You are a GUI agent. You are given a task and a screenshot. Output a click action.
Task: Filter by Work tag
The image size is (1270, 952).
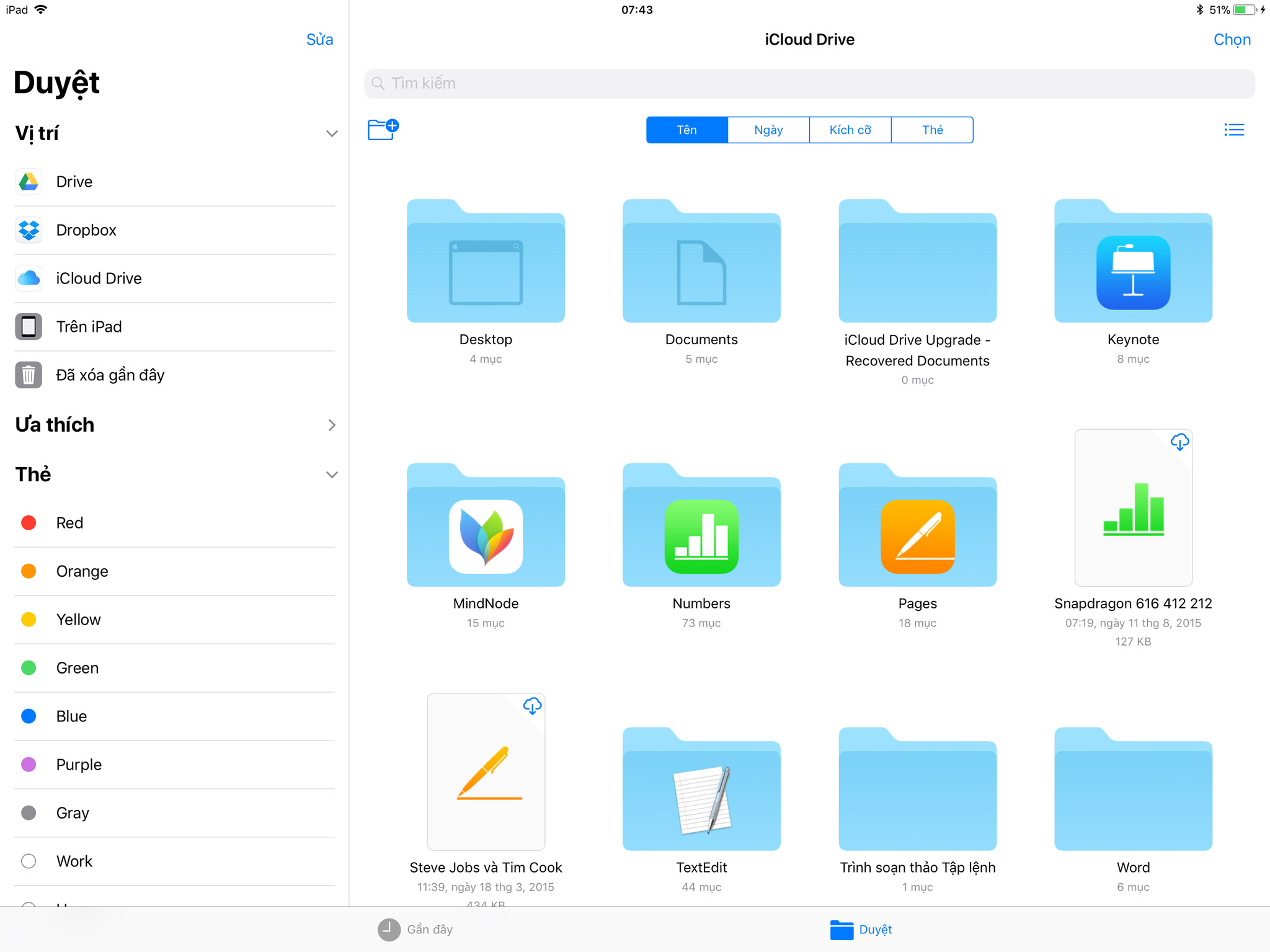coord(174,861)
